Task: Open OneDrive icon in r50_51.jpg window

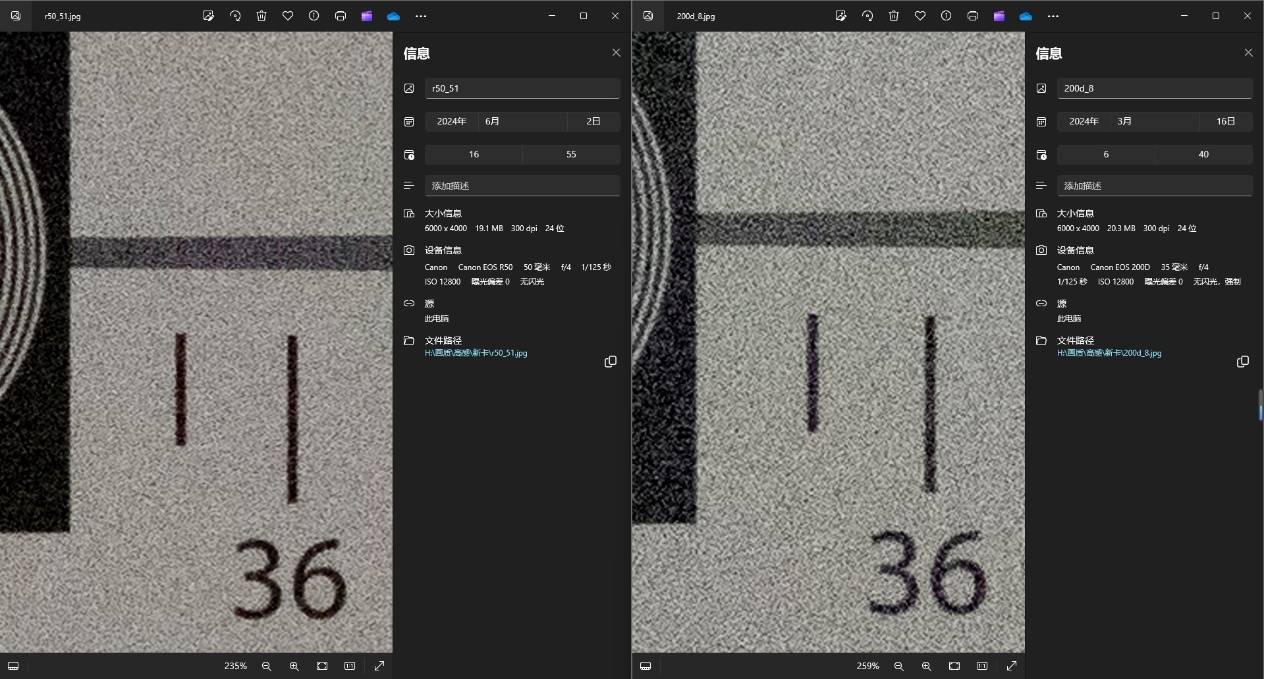Action: [393, 16]
